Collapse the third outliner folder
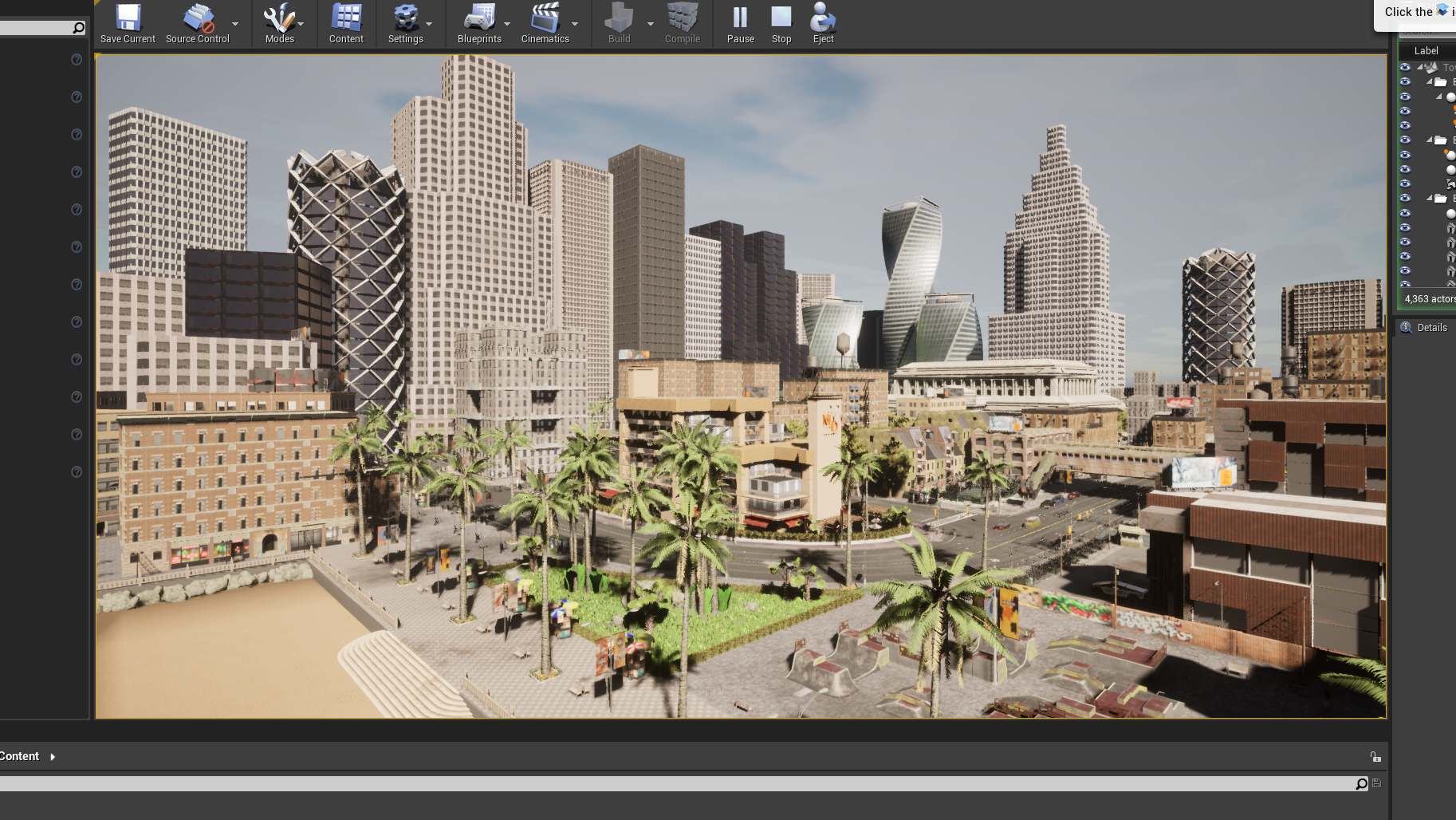Viewport: 1456px width, 820px height. pyautogui.click(x=1430, y=198)
